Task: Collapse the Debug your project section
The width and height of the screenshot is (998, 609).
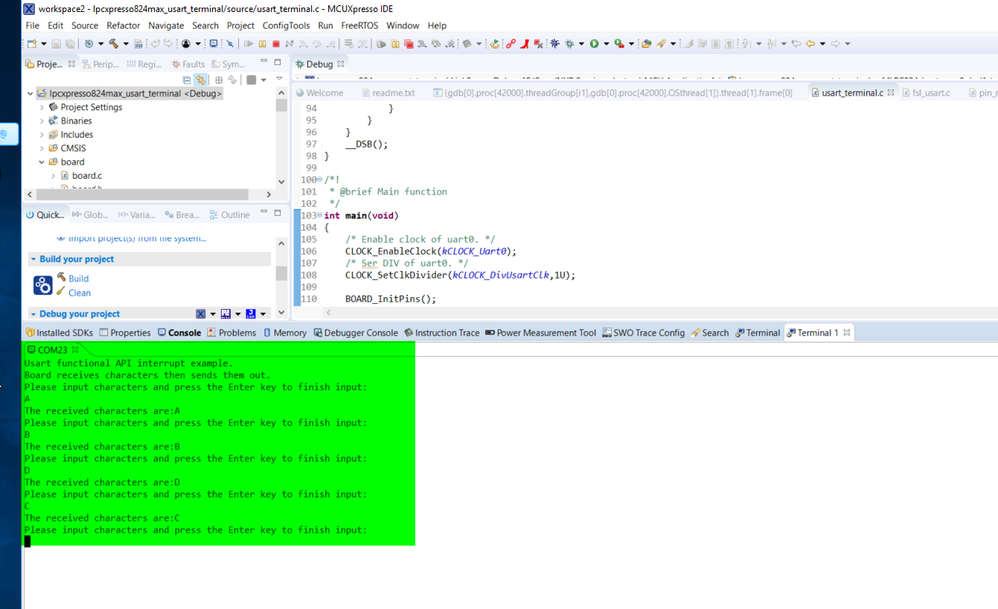Action: (x=33, y=314)
